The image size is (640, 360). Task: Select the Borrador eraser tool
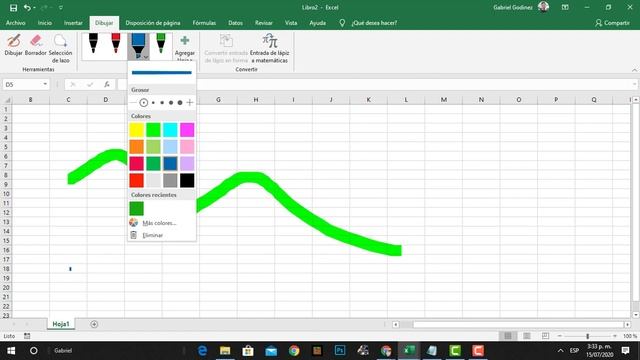coord(36,45)
